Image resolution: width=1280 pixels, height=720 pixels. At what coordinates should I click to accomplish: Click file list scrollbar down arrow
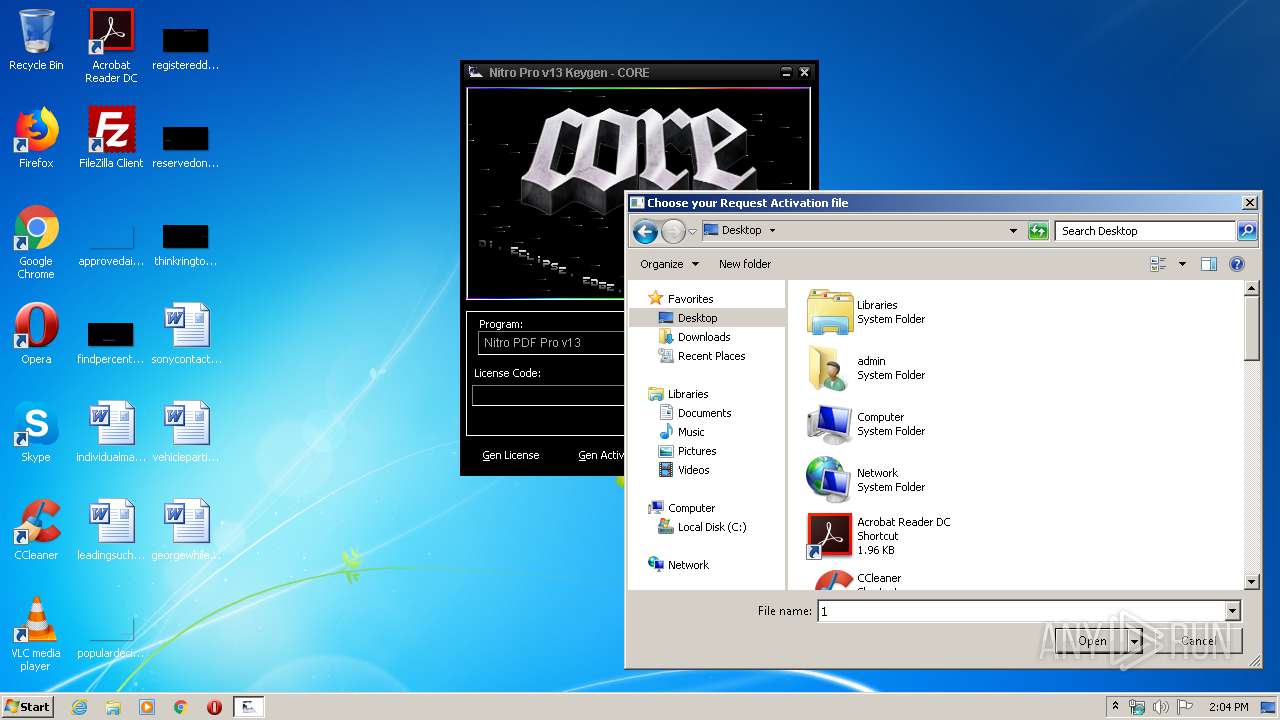(x=1252, y=581)
